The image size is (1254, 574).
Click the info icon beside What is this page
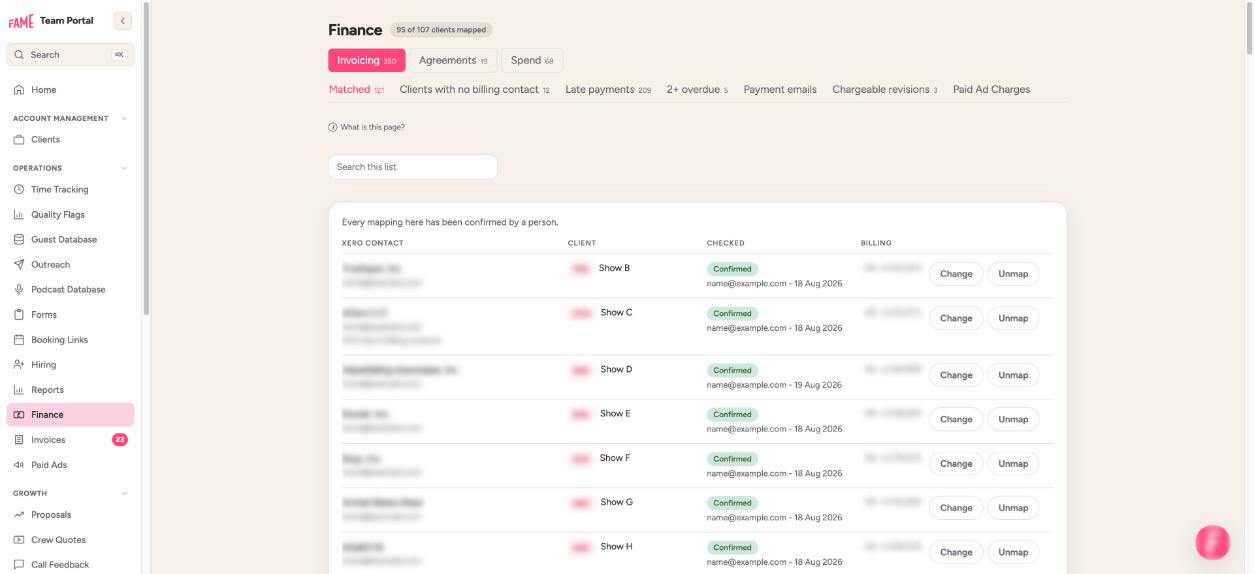(332, 127)
